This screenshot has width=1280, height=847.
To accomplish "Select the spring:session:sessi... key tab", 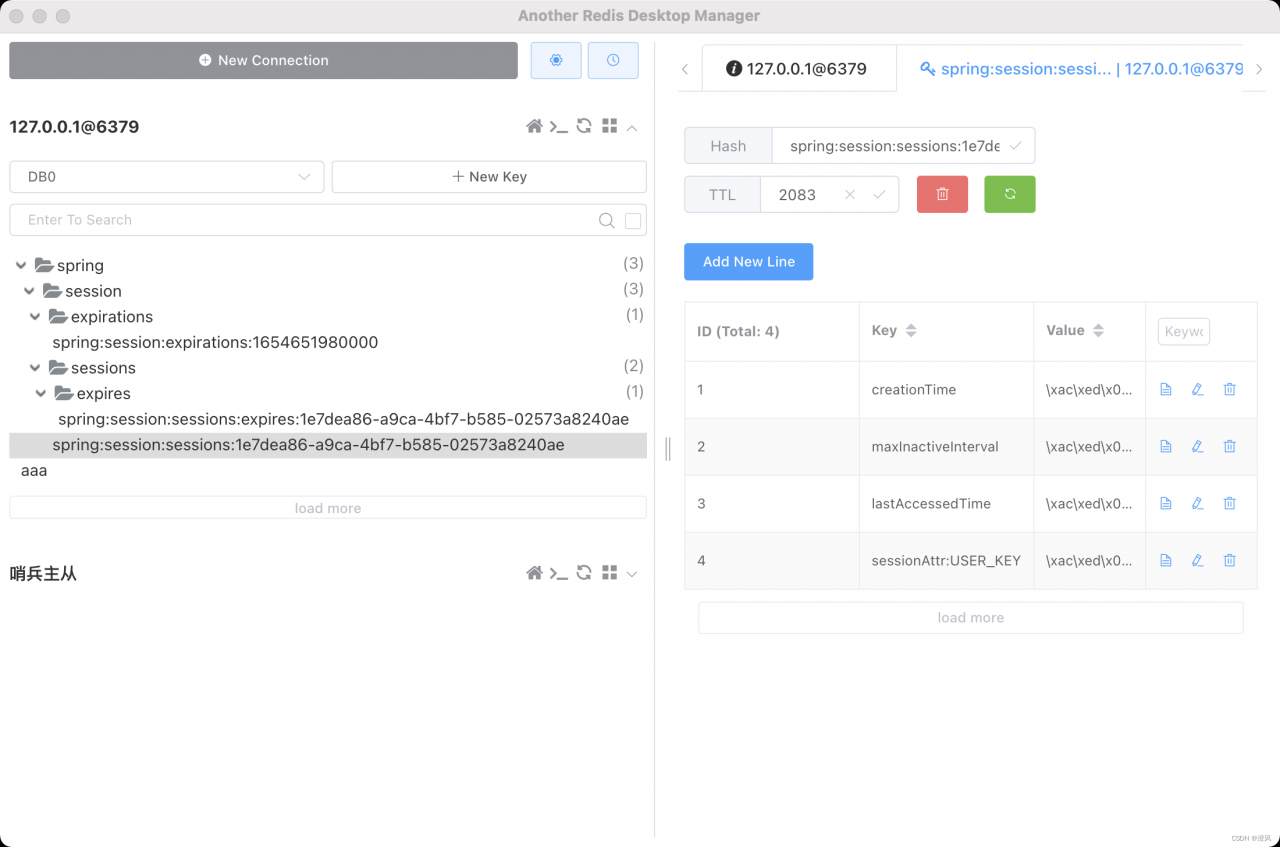I will 1081,69.
